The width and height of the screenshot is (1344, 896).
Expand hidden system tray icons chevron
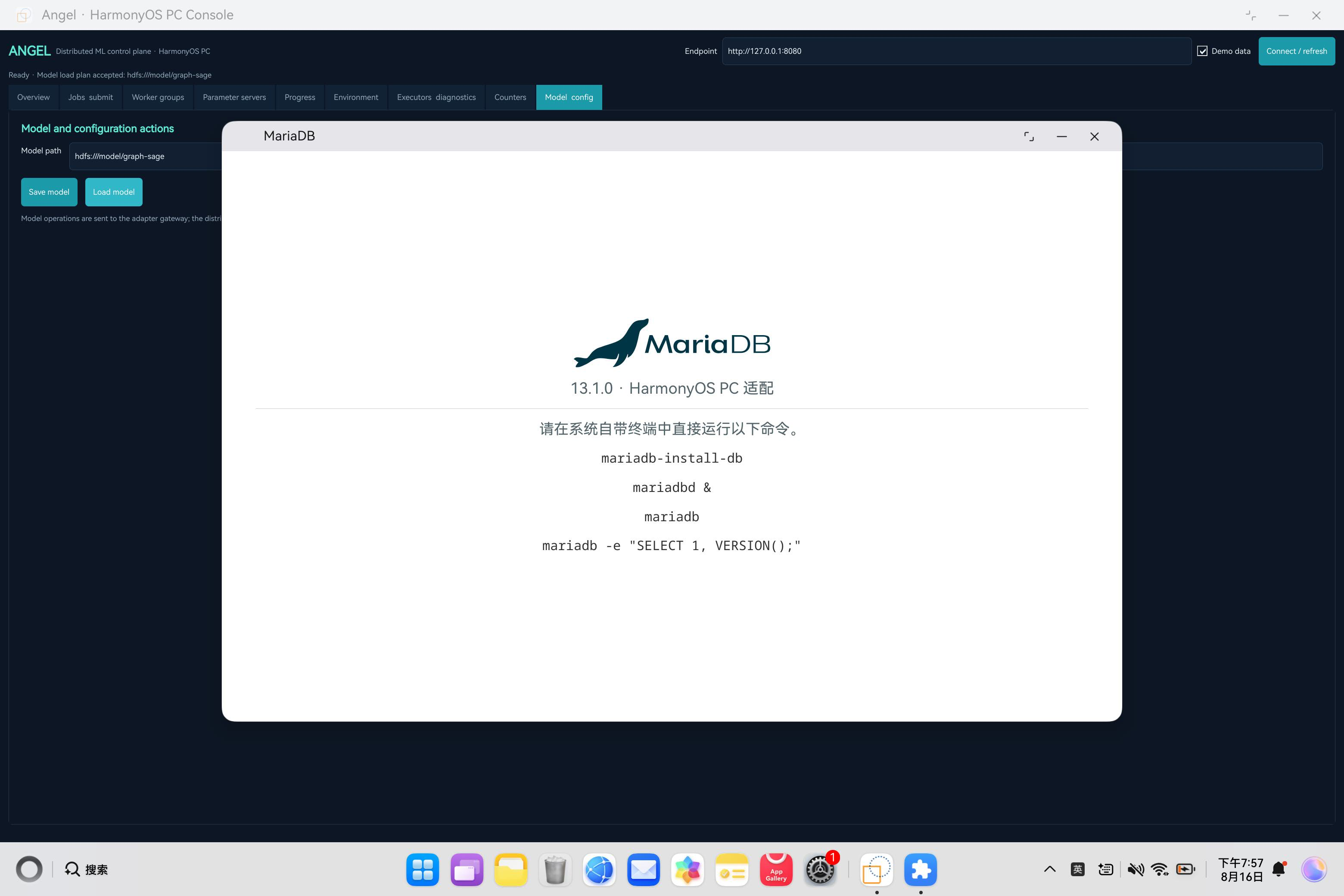(x=1050, y=869)
